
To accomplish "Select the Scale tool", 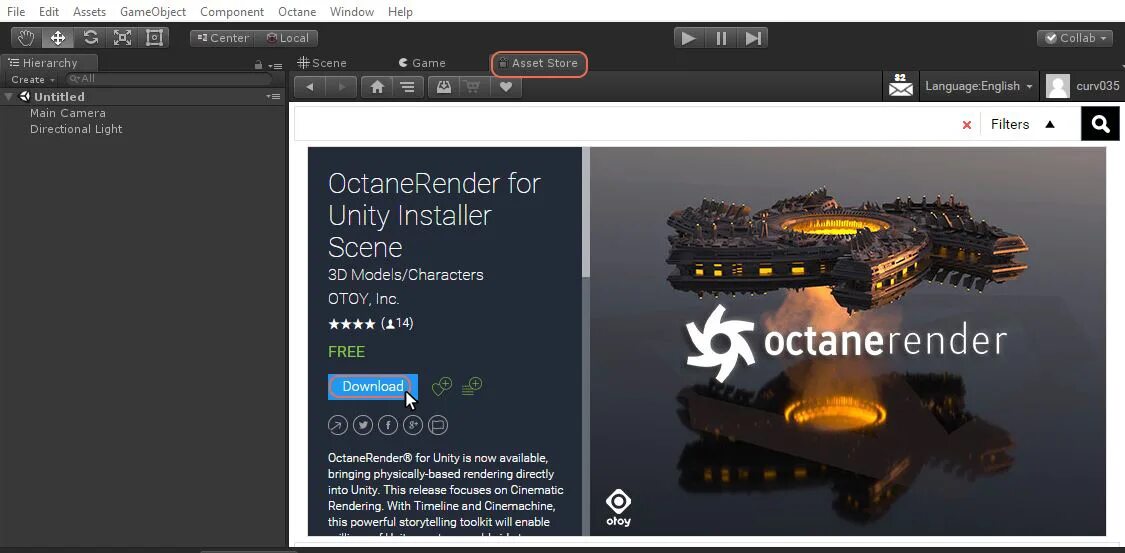I will point(122,38).
